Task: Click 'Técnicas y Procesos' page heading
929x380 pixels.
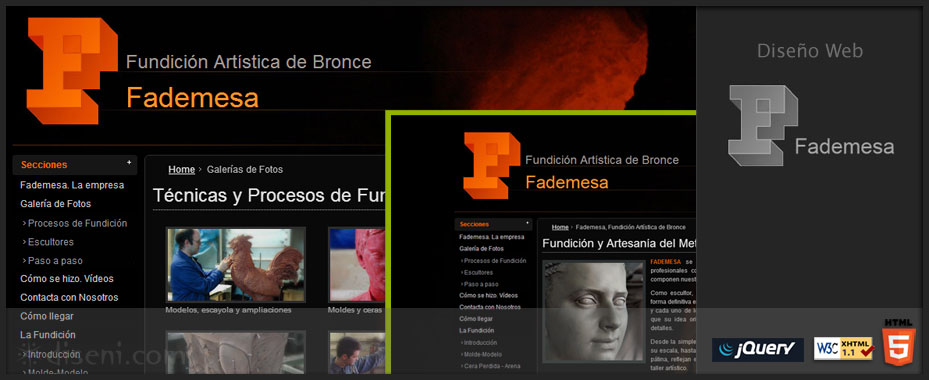Action: (x=269, y=196)
